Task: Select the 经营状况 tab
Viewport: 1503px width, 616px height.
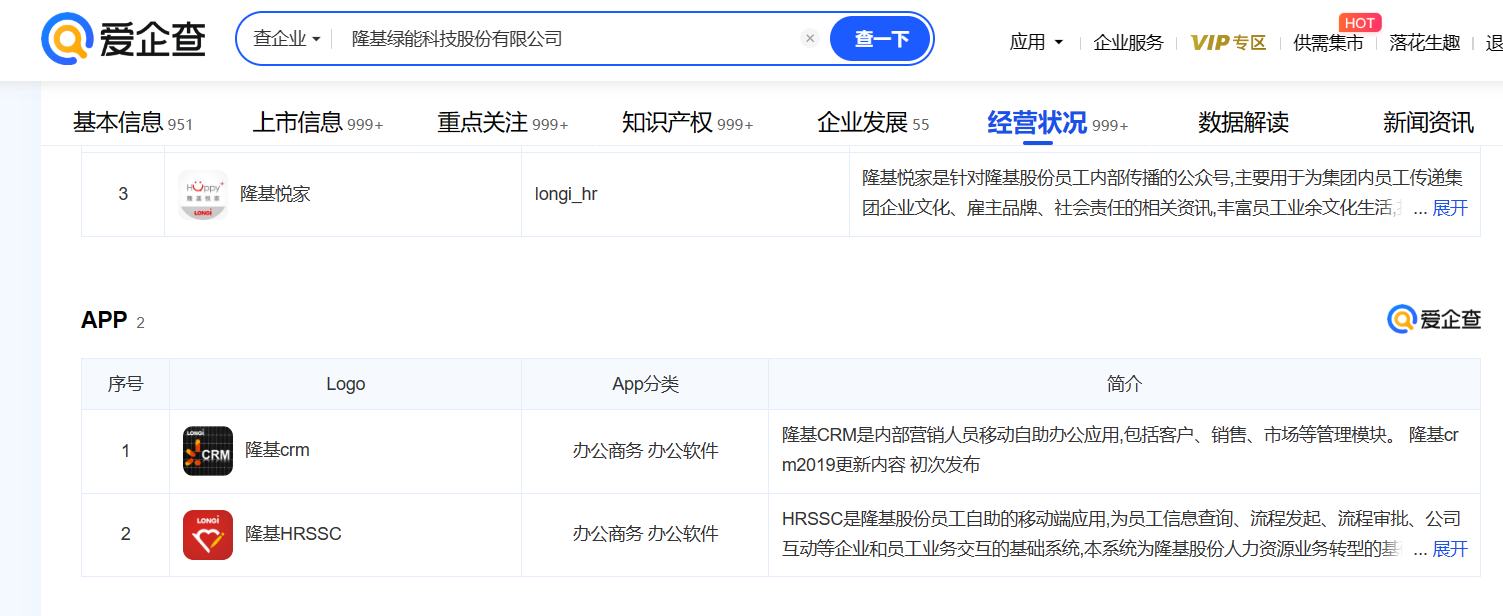Action: (1058, 123)
